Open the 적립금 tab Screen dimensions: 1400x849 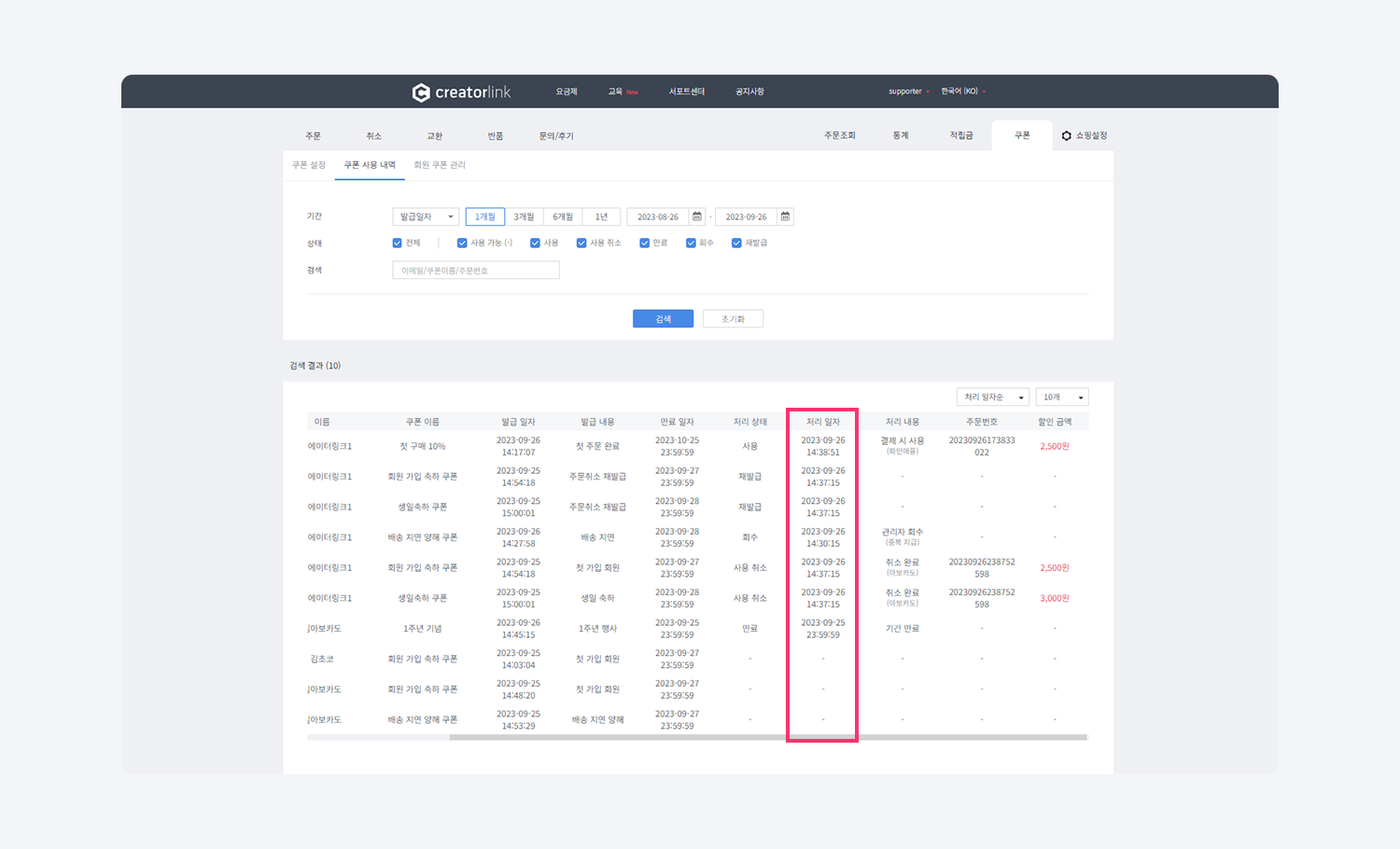[x=961, y=135]
